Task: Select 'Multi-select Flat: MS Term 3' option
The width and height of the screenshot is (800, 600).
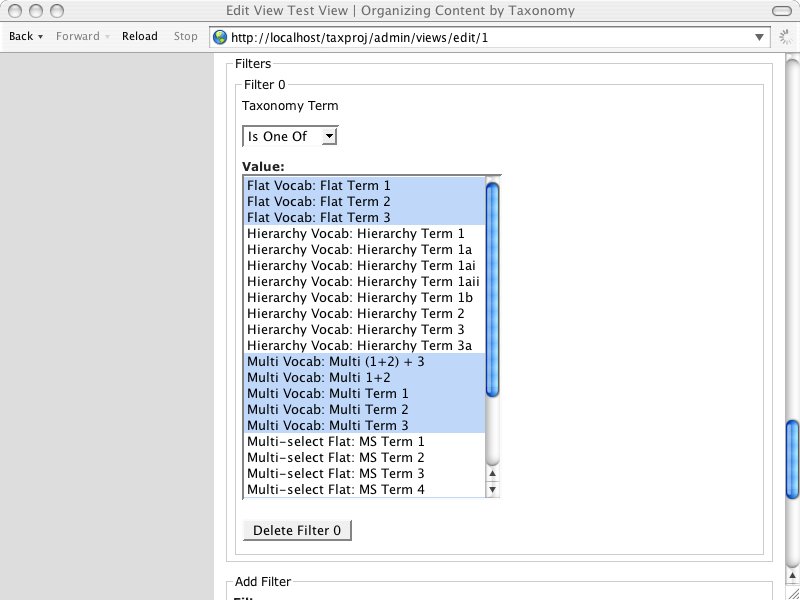Action: tap(364, 473)
